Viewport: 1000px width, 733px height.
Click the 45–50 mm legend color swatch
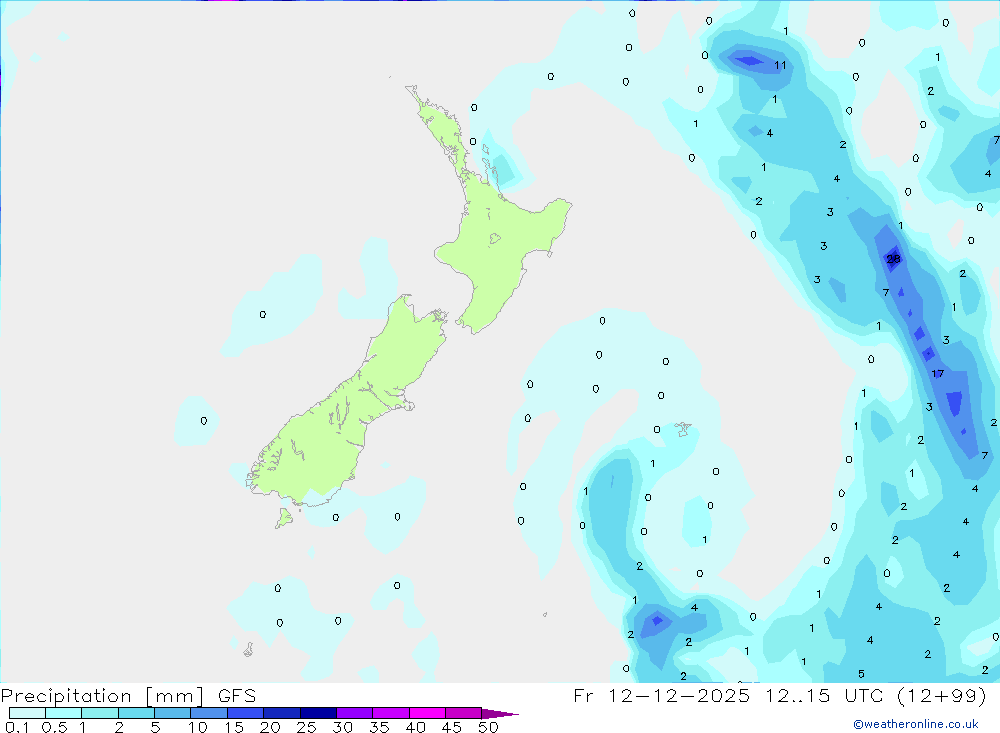(464, 713)
